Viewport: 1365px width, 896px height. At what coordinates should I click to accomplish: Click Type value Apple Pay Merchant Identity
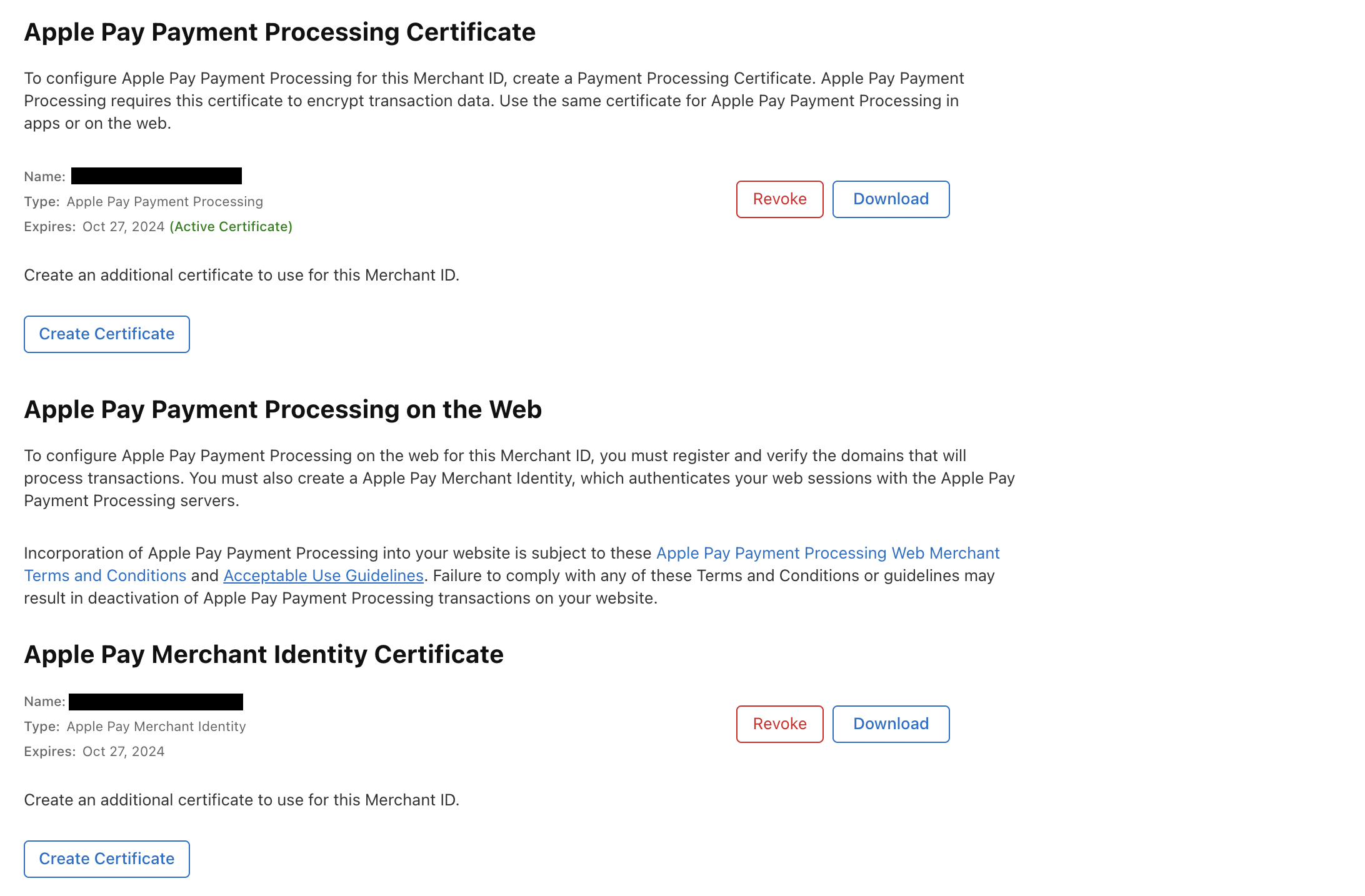tap(156, 727)
